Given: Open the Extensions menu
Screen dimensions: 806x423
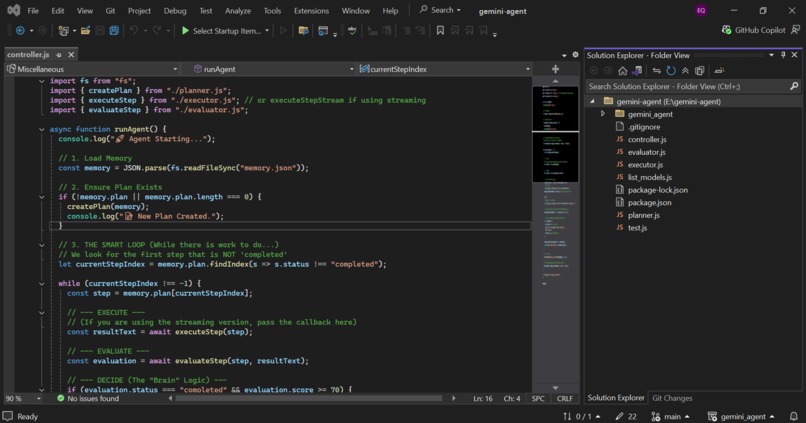Looking at the screenshot, I should click(x=311, y=11).
